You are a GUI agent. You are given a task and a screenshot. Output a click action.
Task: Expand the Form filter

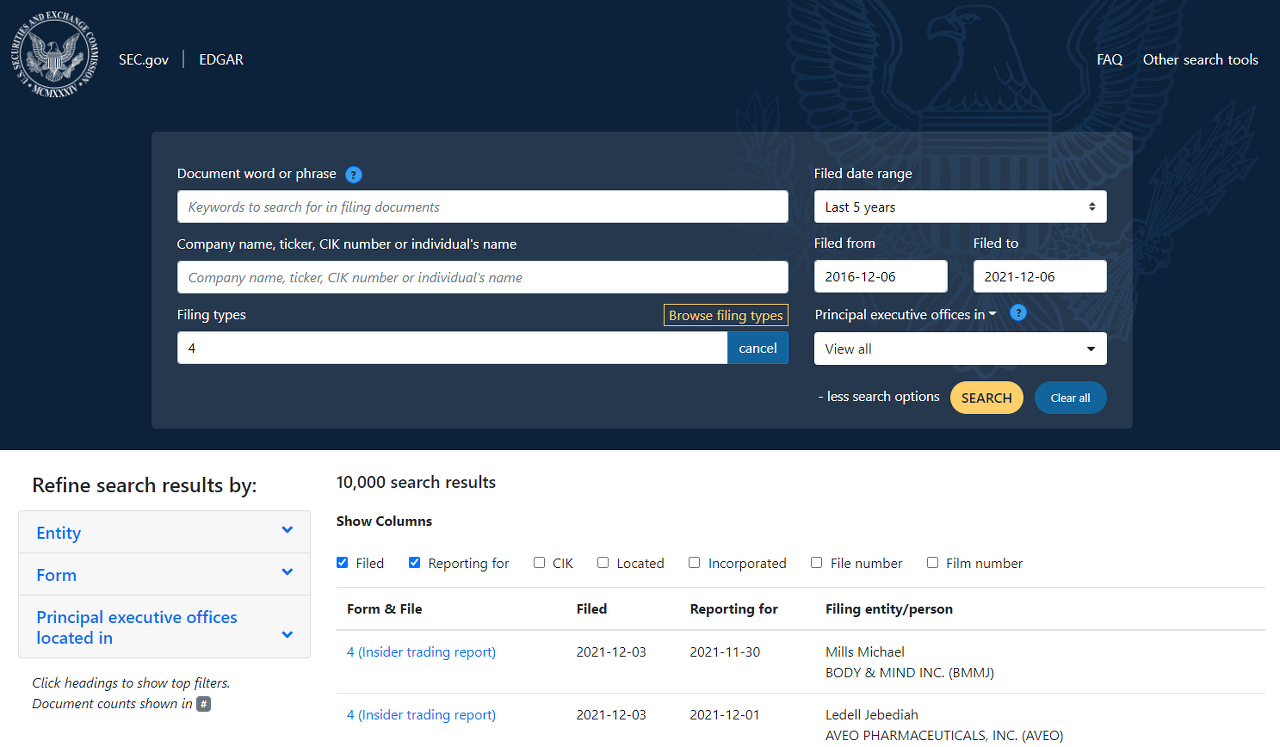click(x=164, y=575)
